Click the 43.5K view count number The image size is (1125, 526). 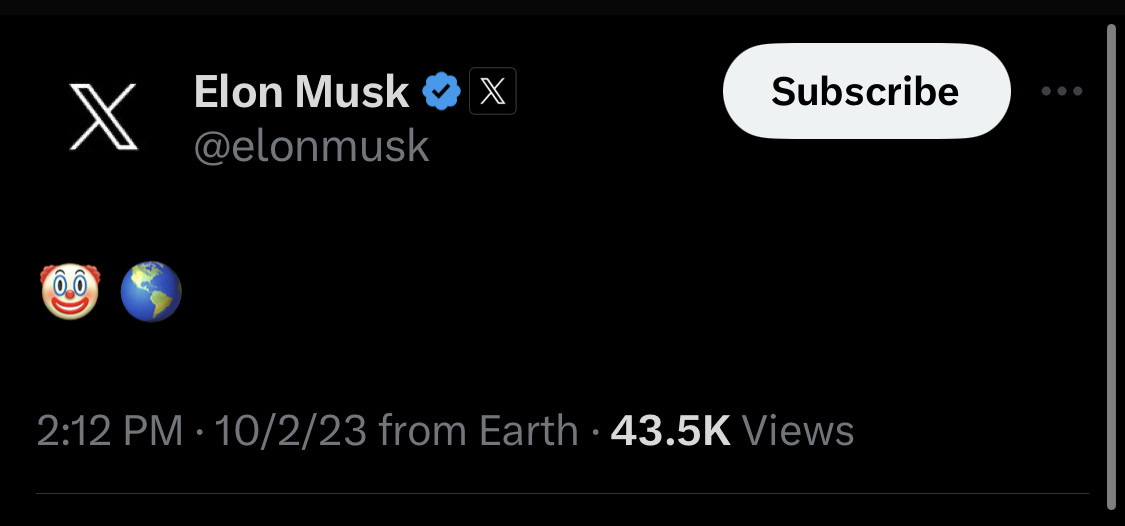tap(670, 431)
